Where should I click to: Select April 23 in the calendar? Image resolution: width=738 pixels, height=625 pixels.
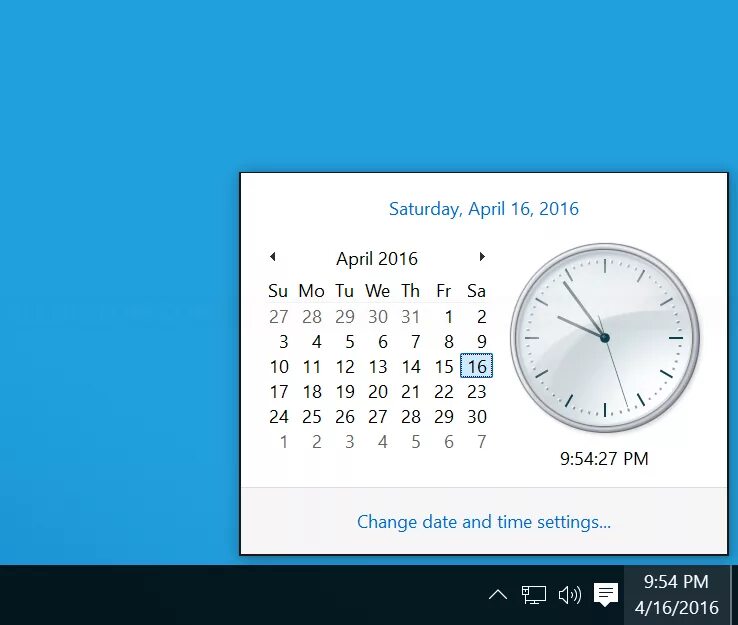(476, 392)
